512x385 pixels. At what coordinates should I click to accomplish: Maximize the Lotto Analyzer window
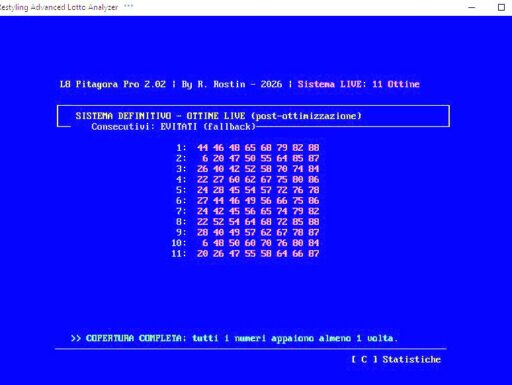501,7
